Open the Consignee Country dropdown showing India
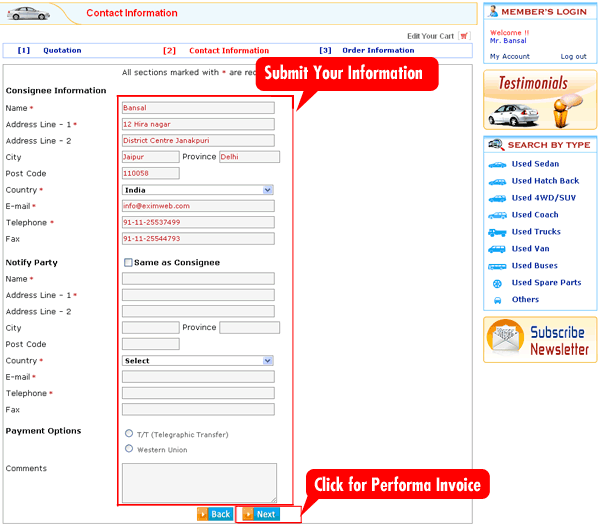600x528 pixels. pyautogui.click(x=198, y=189)
